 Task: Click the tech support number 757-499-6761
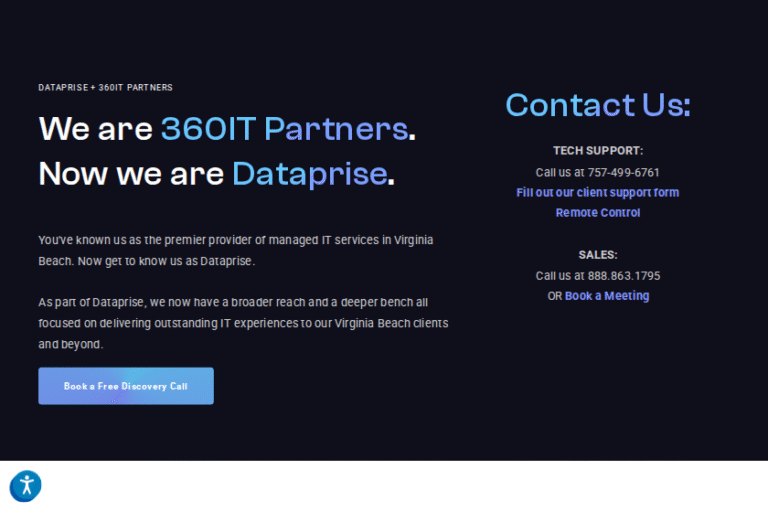[623, 173]
